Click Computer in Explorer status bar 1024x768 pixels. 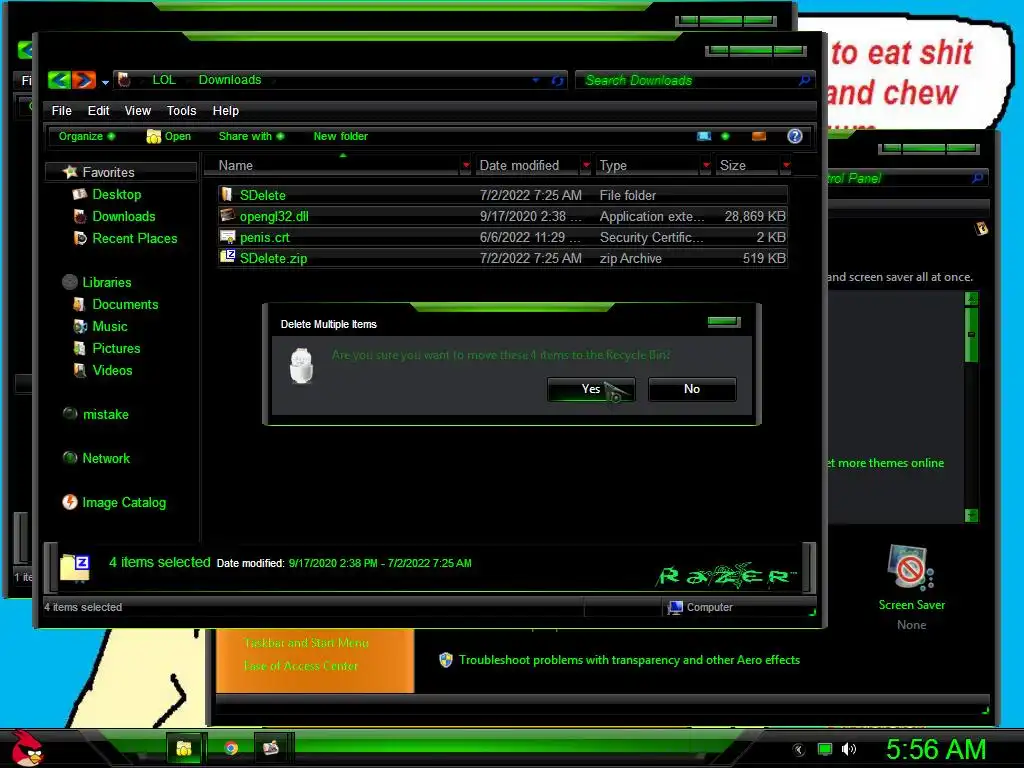701,607
